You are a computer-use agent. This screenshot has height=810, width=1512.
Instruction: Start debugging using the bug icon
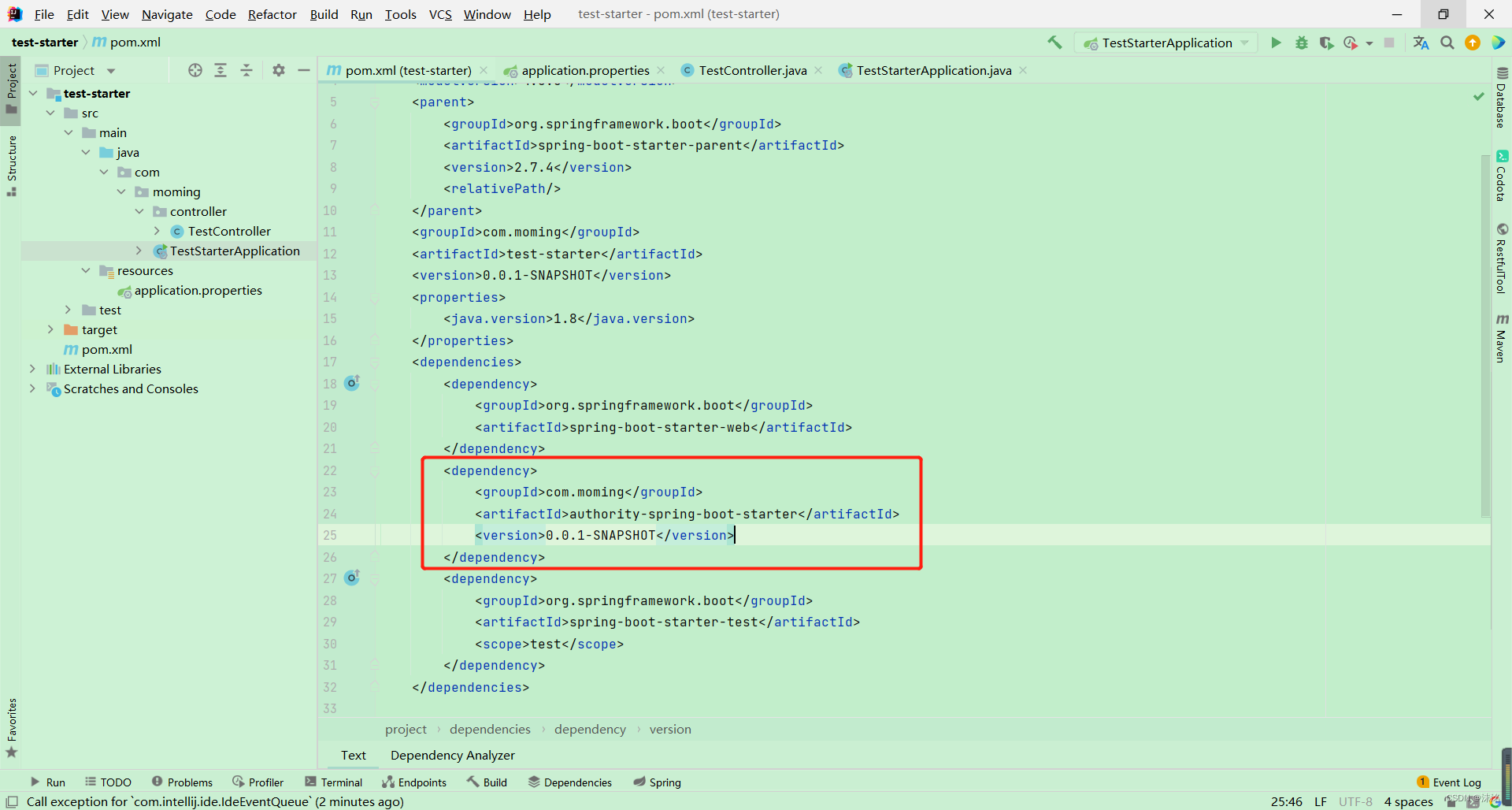coord(1301,43)
